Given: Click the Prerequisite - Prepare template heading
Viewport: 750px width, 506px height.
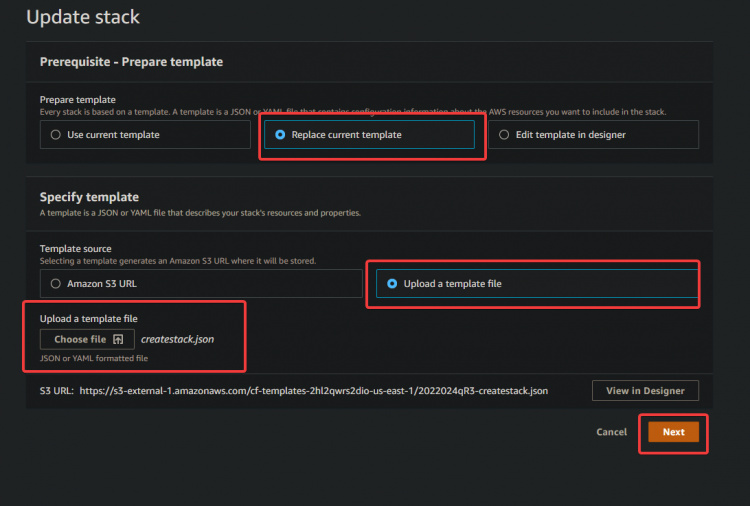Looking at the screenshot, I should (131, 62).
